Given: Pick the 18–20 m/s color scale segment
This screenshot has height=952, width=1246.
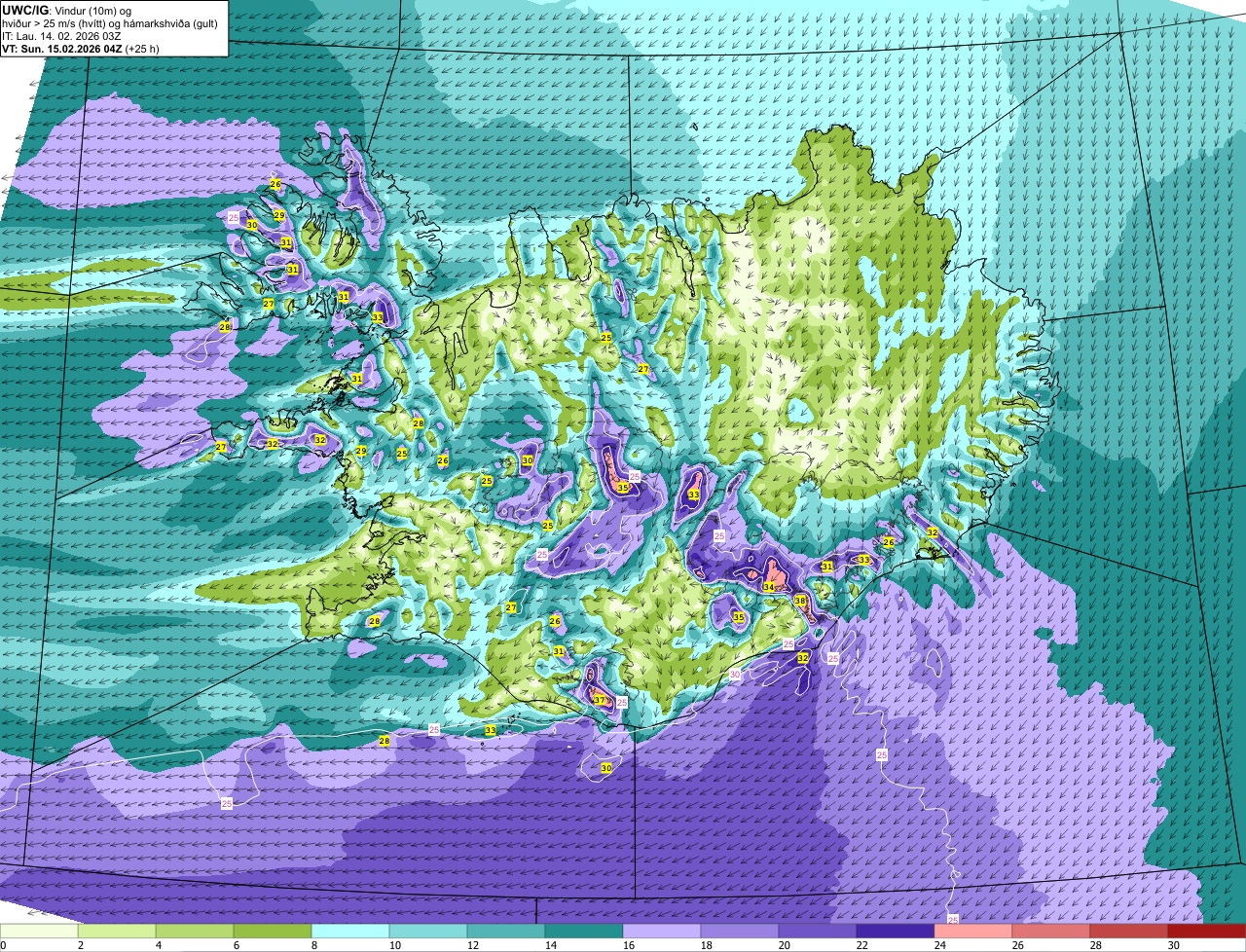Looking at the screenshot, I should (x=740, y=932).
